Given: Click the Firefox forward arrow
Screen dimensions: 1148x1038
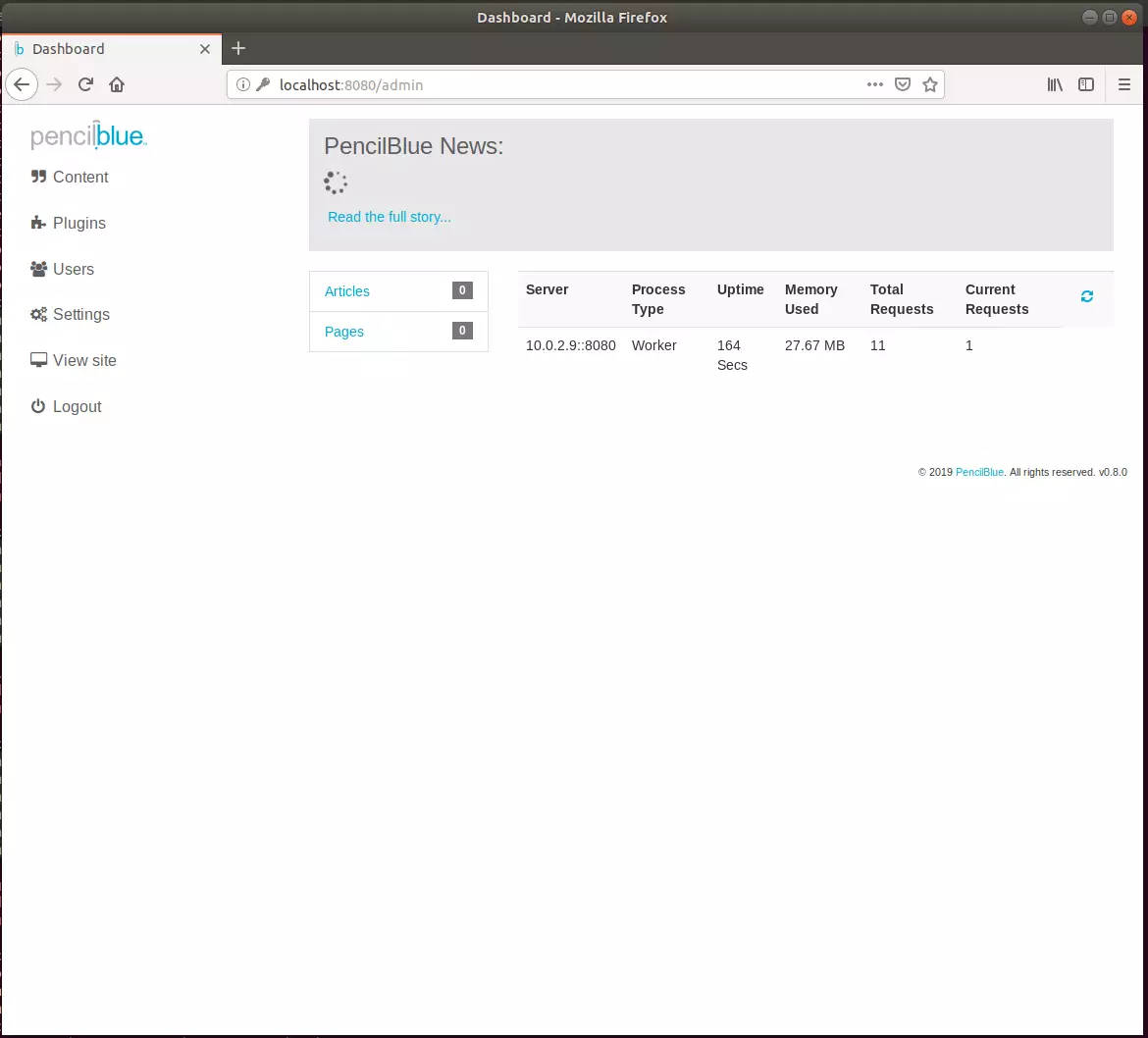Looking at the screenshot, I should (54, 85).
